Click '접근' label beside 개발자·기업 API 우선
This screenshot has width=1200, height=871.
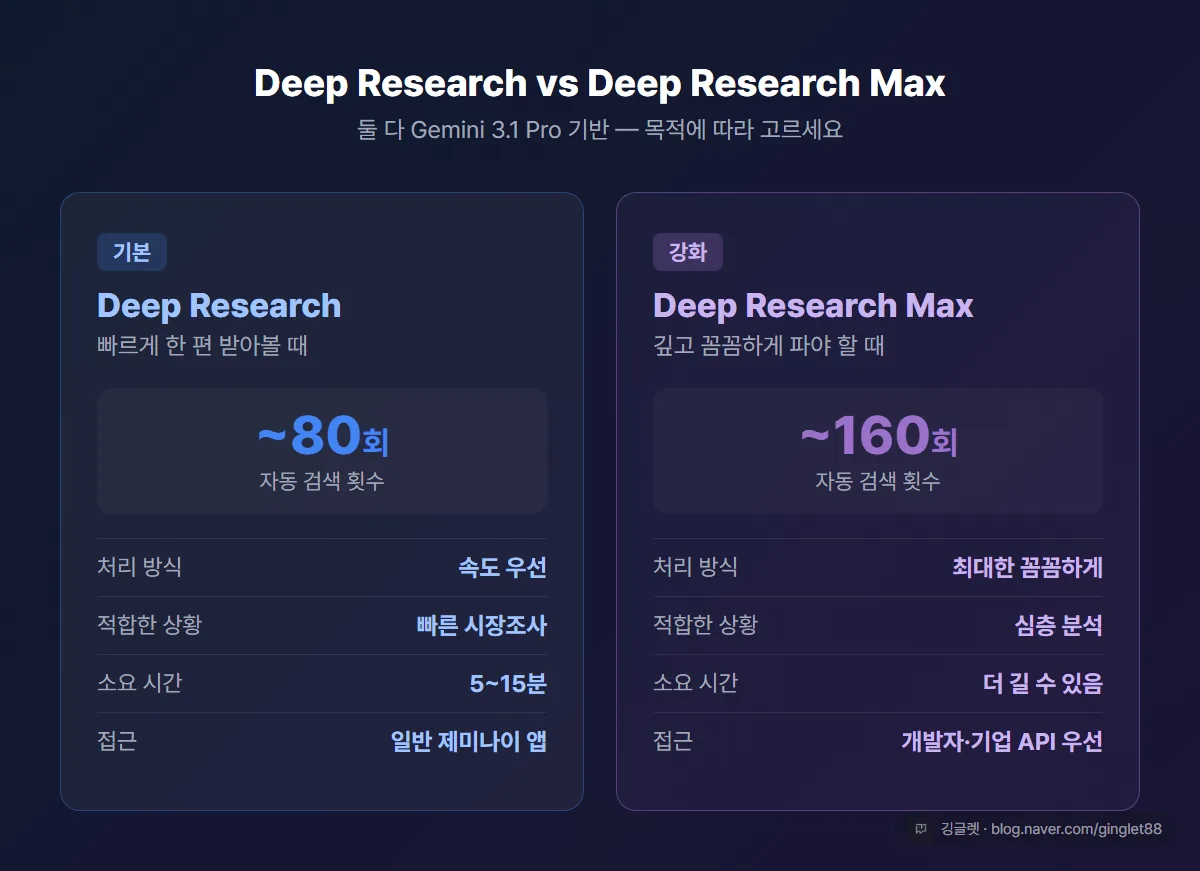click(x=673, y=741)
